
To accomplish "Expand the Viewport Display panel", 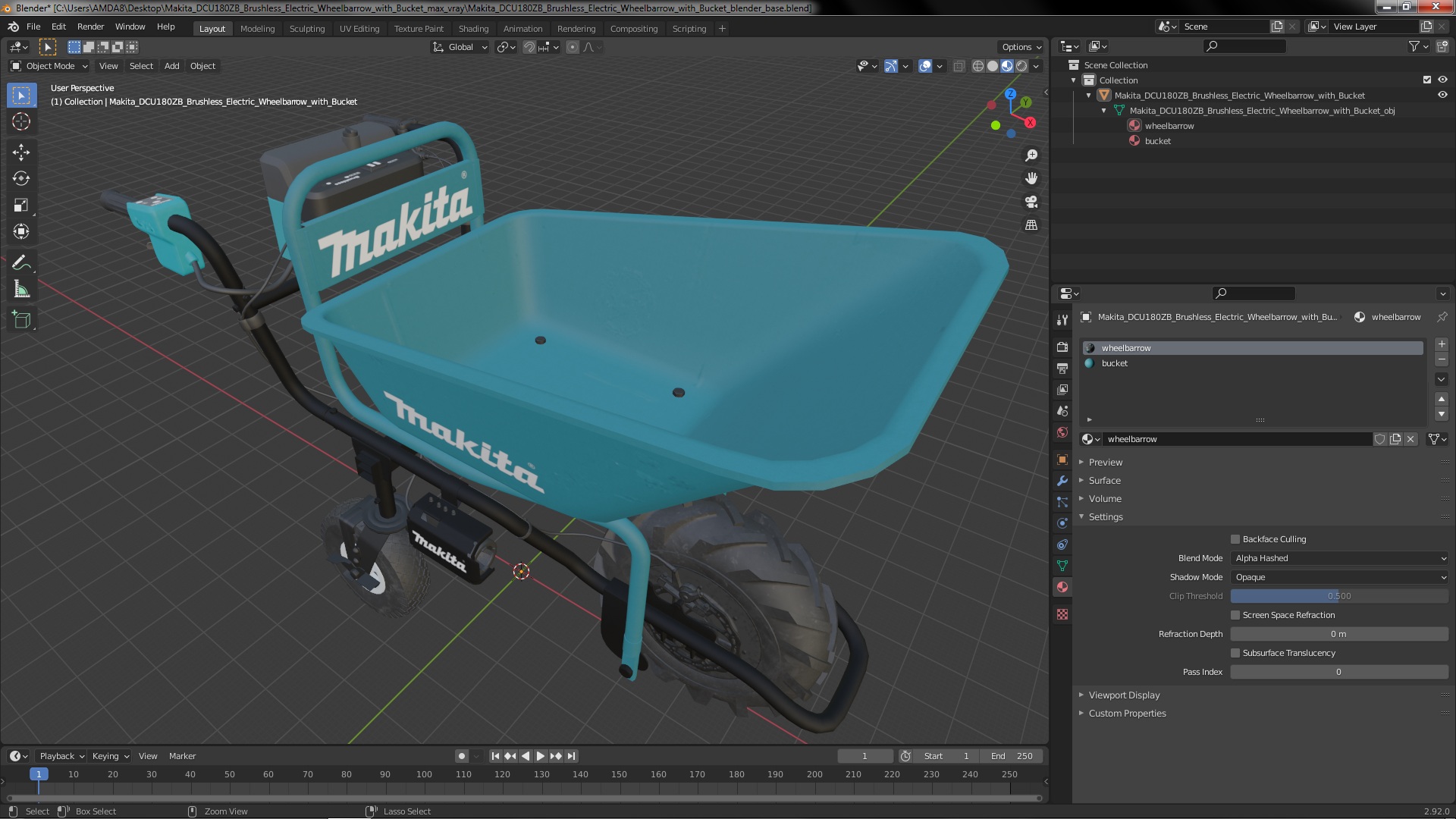I will pos(1124,695).
